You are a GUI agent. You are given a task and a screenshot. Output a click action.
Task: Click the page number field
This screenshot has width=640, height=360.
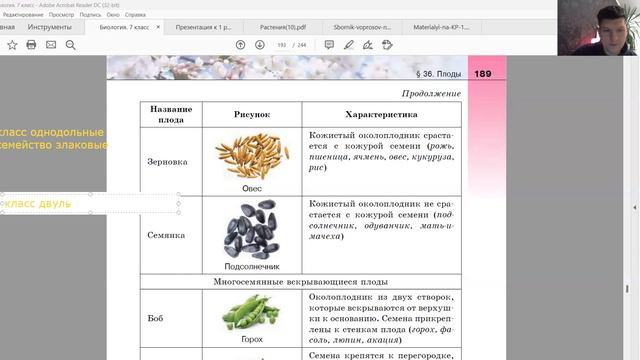[282, 45]
